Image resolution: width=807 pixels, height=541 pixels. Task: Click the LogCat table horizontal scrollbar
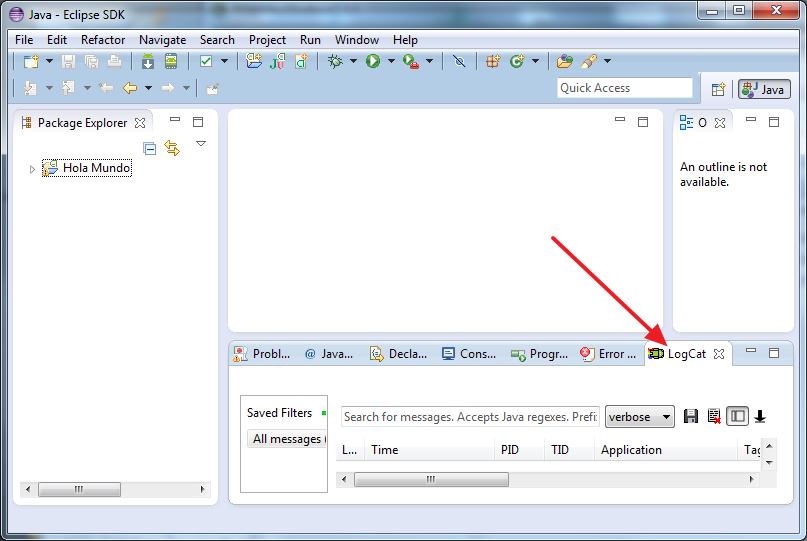pyautogui.click(x=431, y=480)
